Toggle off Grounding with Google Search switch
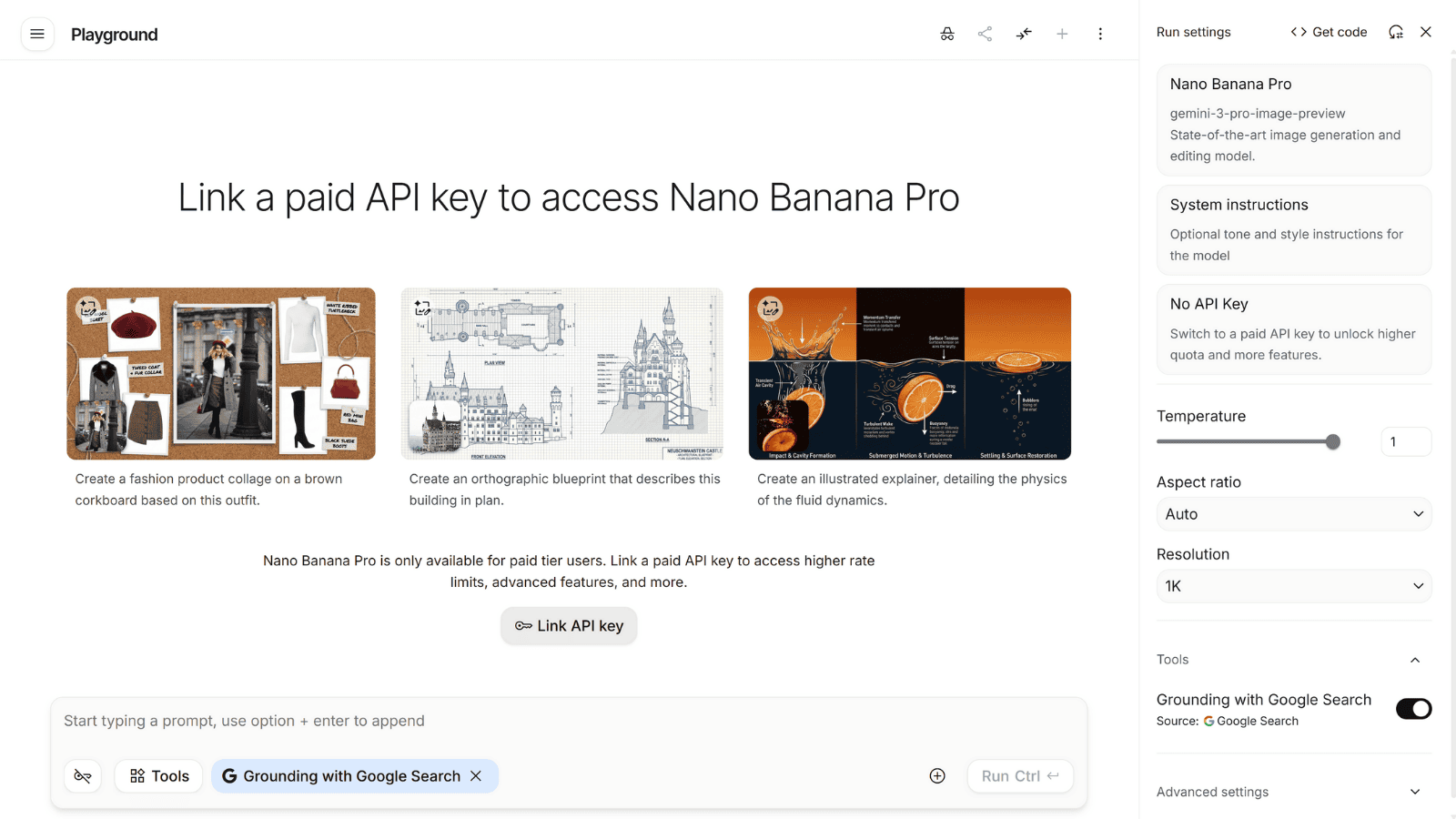 coord(1413,709)
